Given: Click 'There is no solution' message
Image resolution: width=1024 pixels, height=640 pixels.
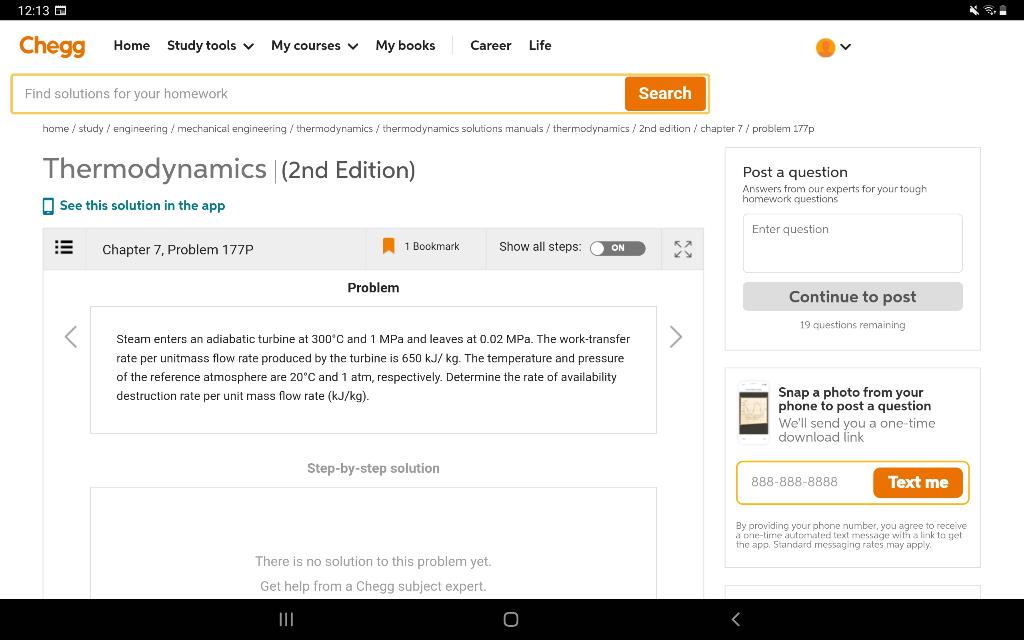Looking at the screenshot, I should 373,562.
